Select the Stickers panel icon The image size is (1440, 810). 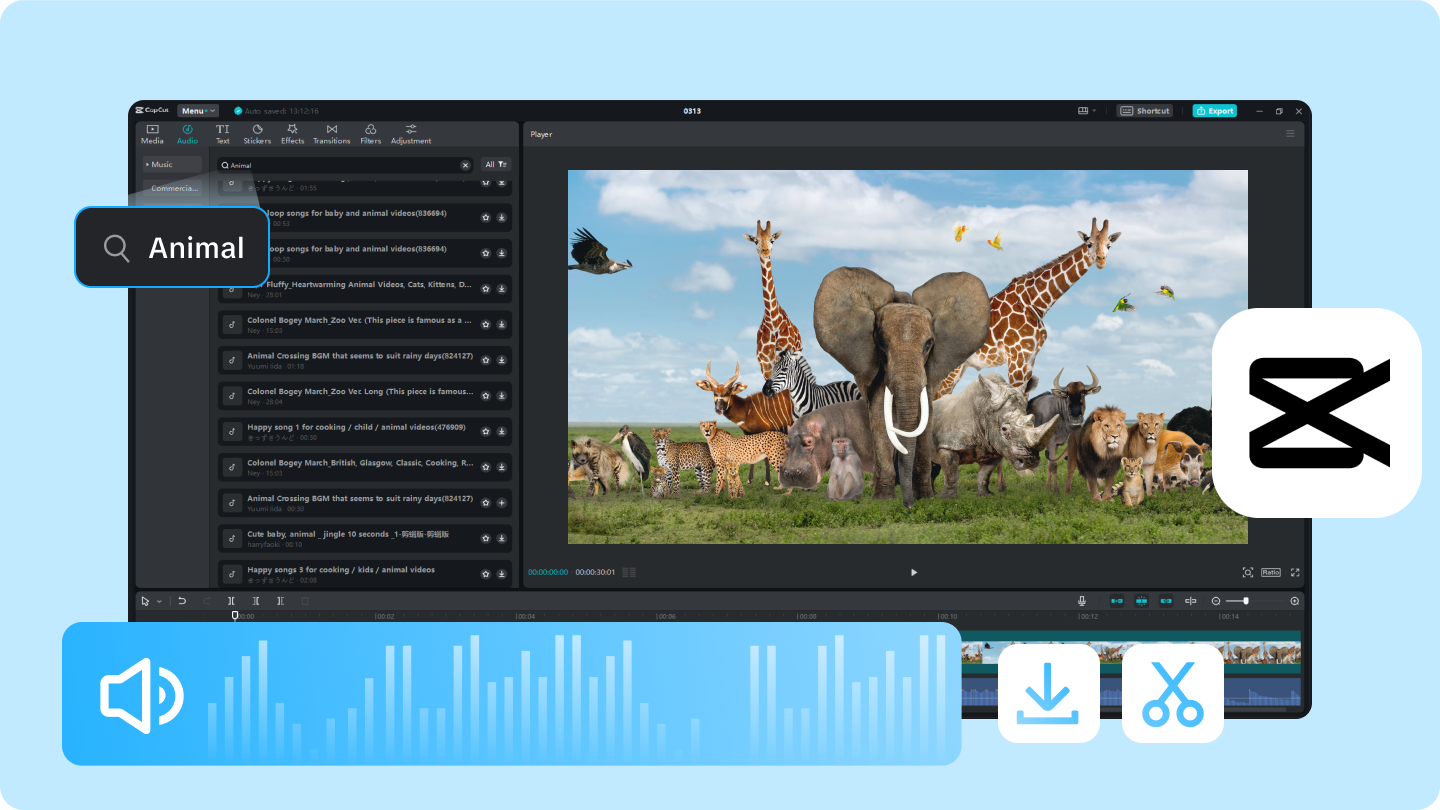pyautogui.click(x=257, y=133)
